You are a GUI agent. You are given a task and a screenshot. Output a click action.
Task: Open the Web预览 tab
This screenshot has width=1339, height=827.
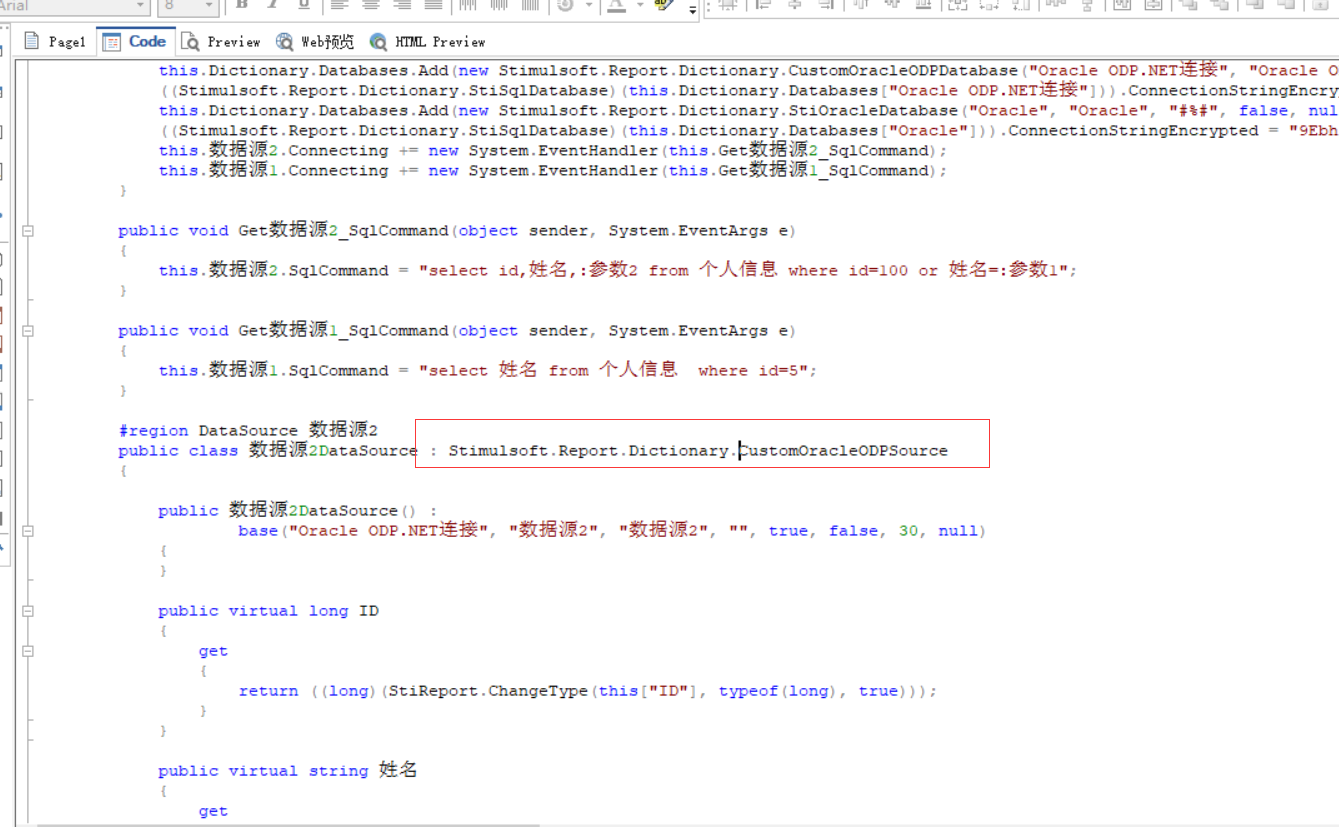[x=316, y=42]
